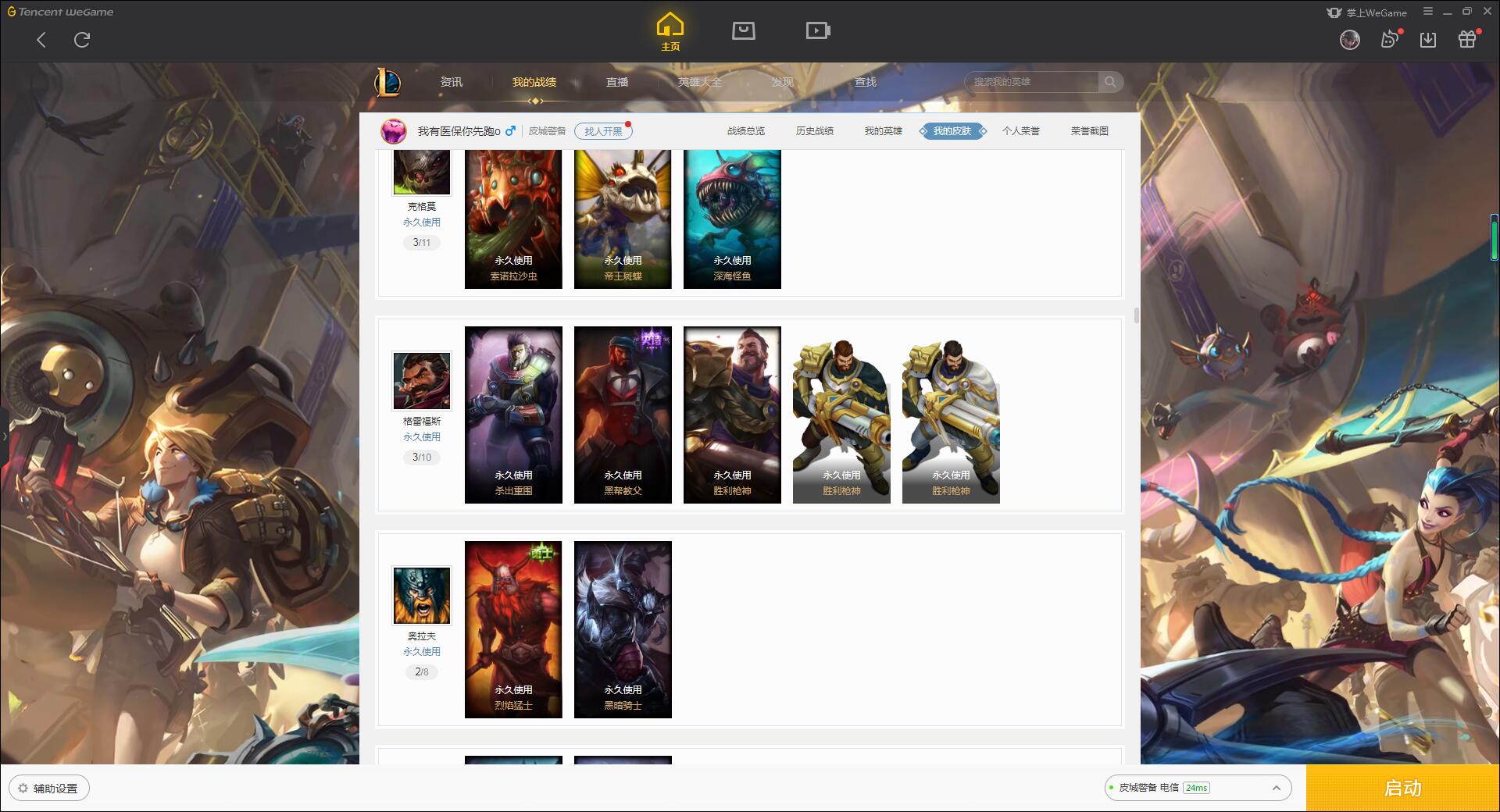Click the 我有医保你先跑o username
The height and width of the screenshot is (812, 1500).
[x=459, y=131]
